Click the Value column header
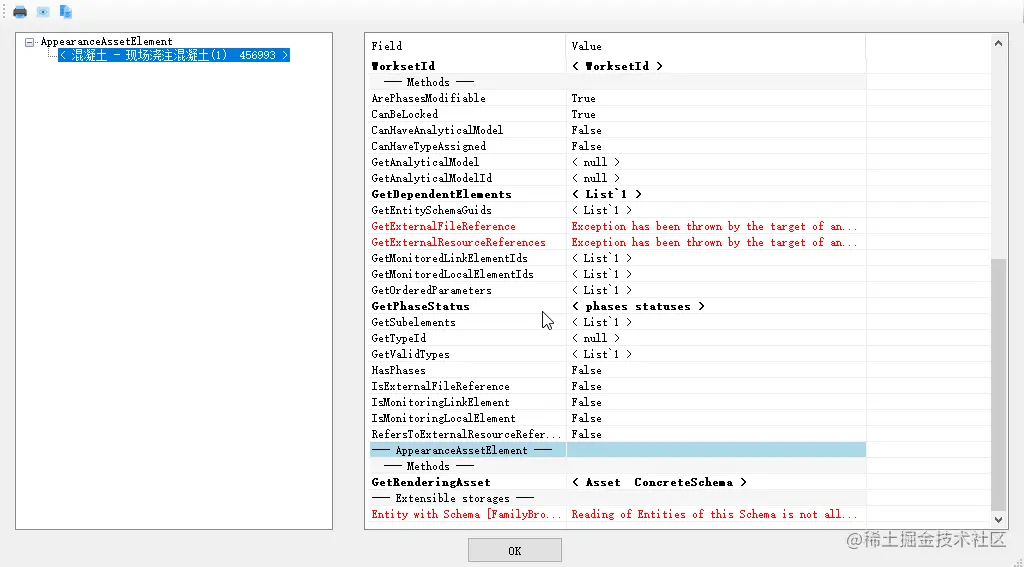 (586, 46)
